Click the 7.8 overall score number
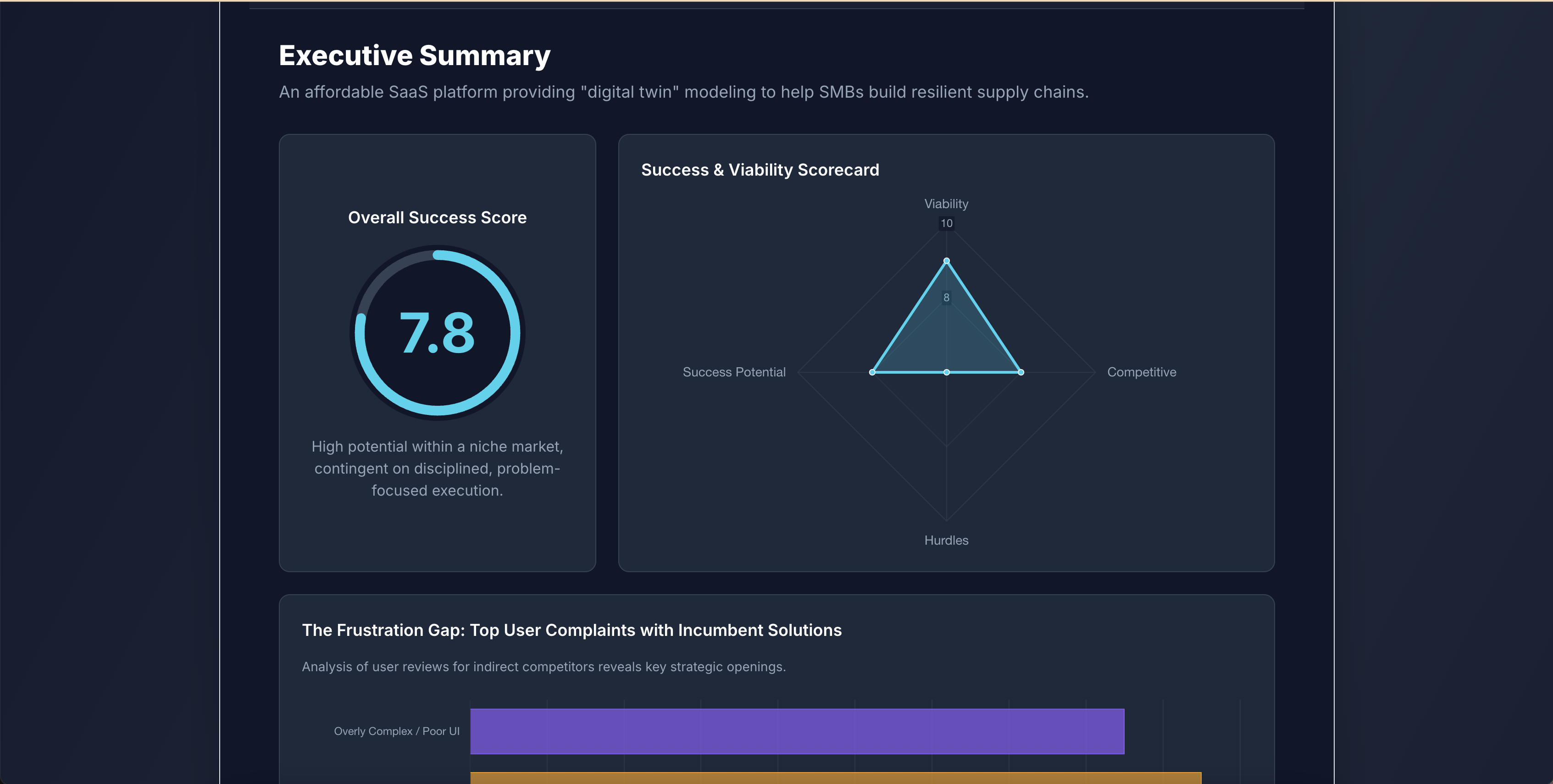Viewport: 1553px width, 784px height. pyautogui.click(x=437, y=333)
